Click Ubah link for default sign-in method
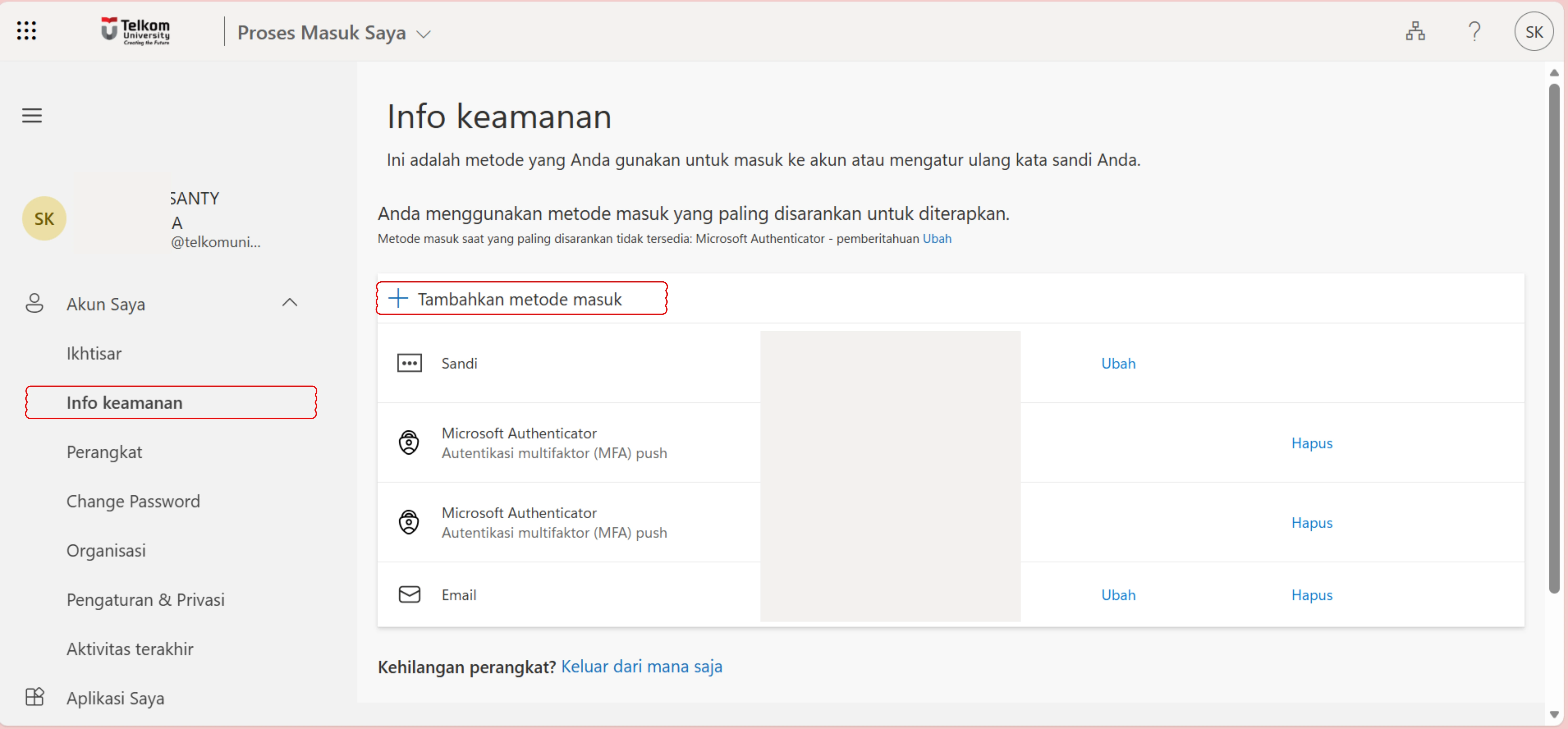 pos(937,239)
